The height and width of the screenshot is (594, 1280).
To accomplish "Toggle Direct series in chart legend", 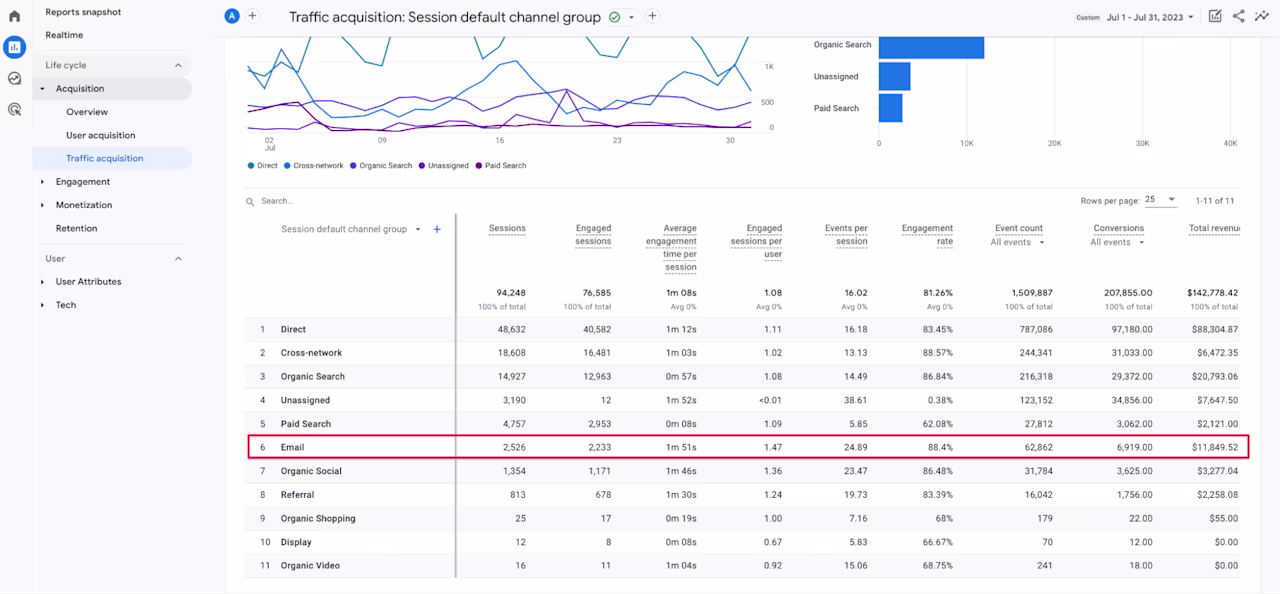I will (x=262, y=166).
